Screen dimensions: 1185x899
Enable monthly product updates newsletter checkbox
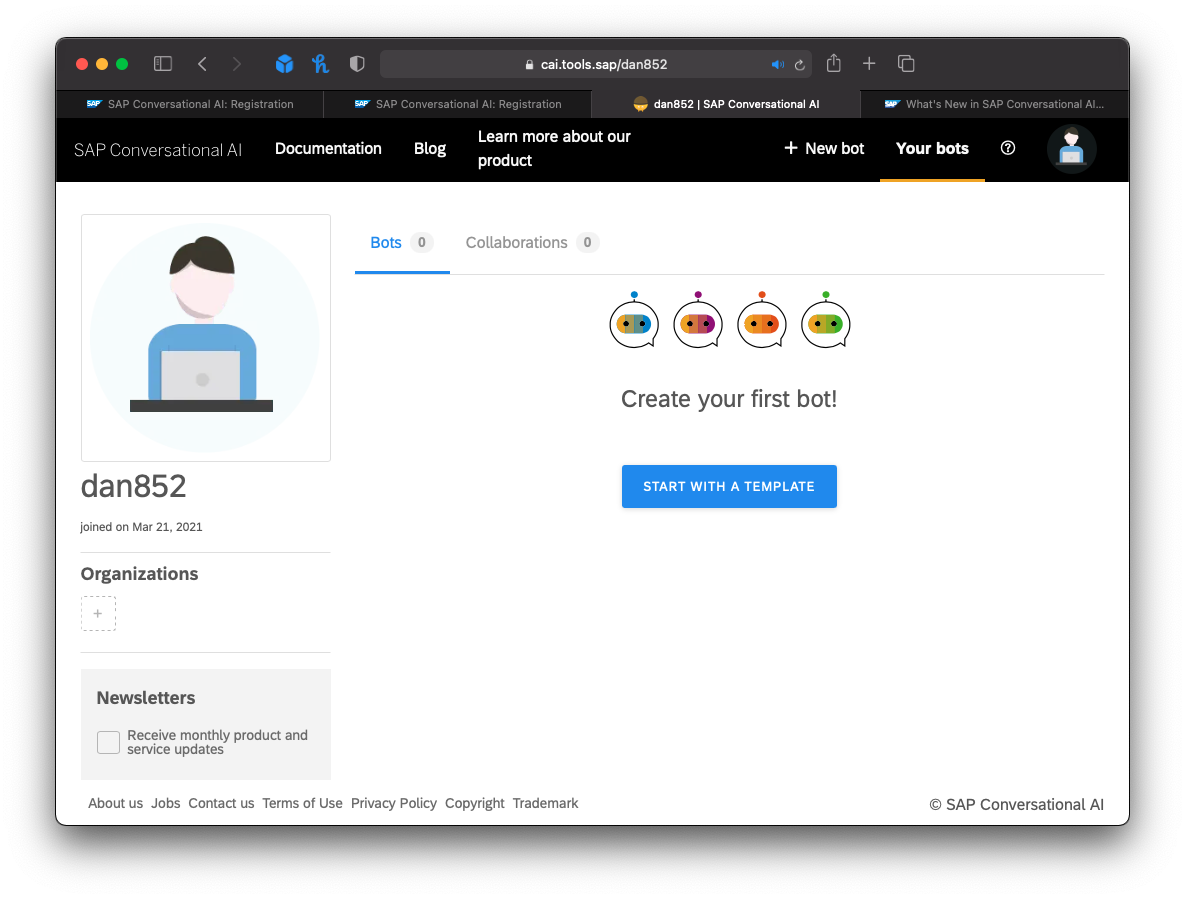(x=108, y=742)
